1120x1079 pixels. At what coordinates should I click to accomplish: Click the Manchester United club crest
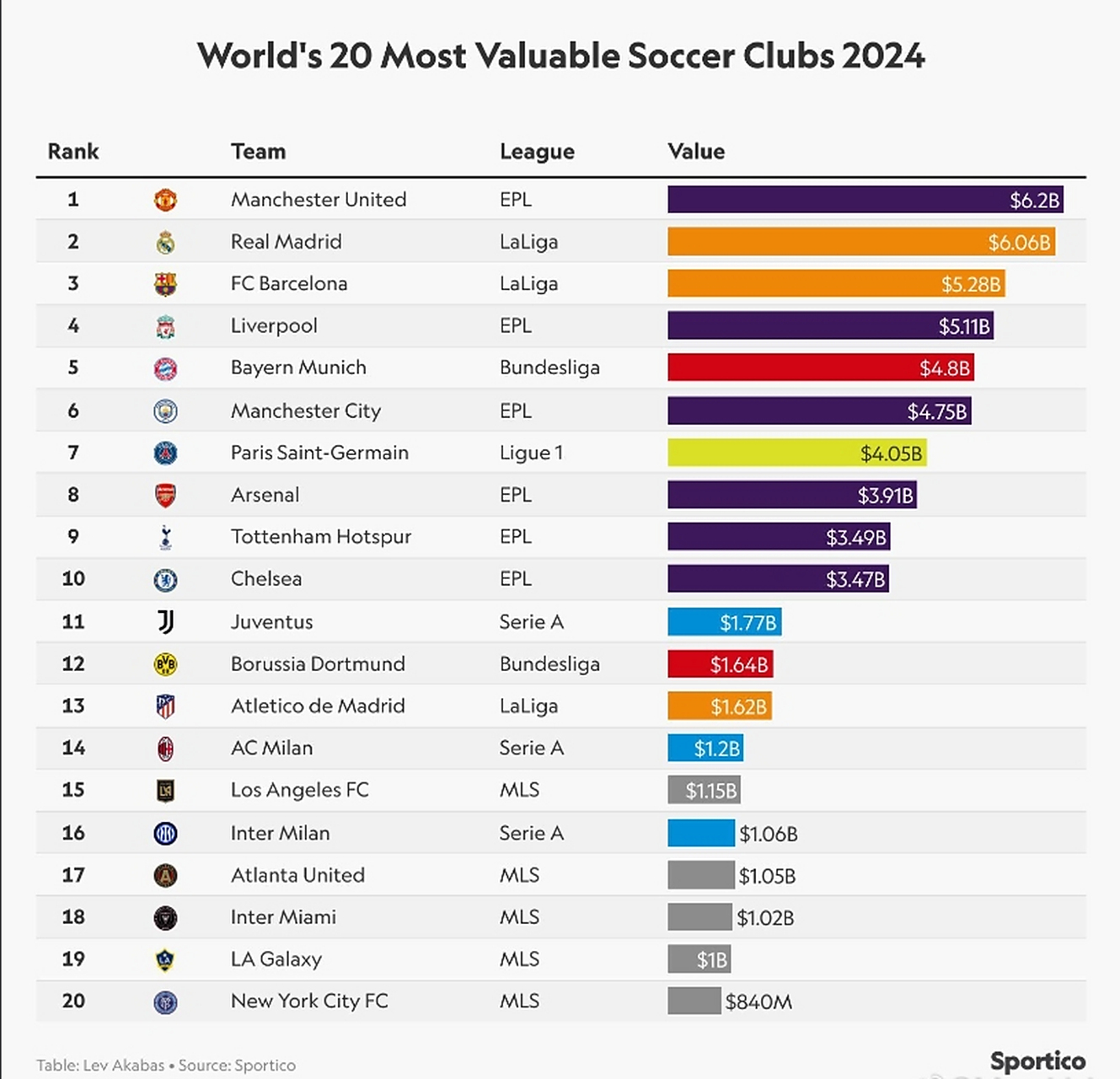point(165,200)
